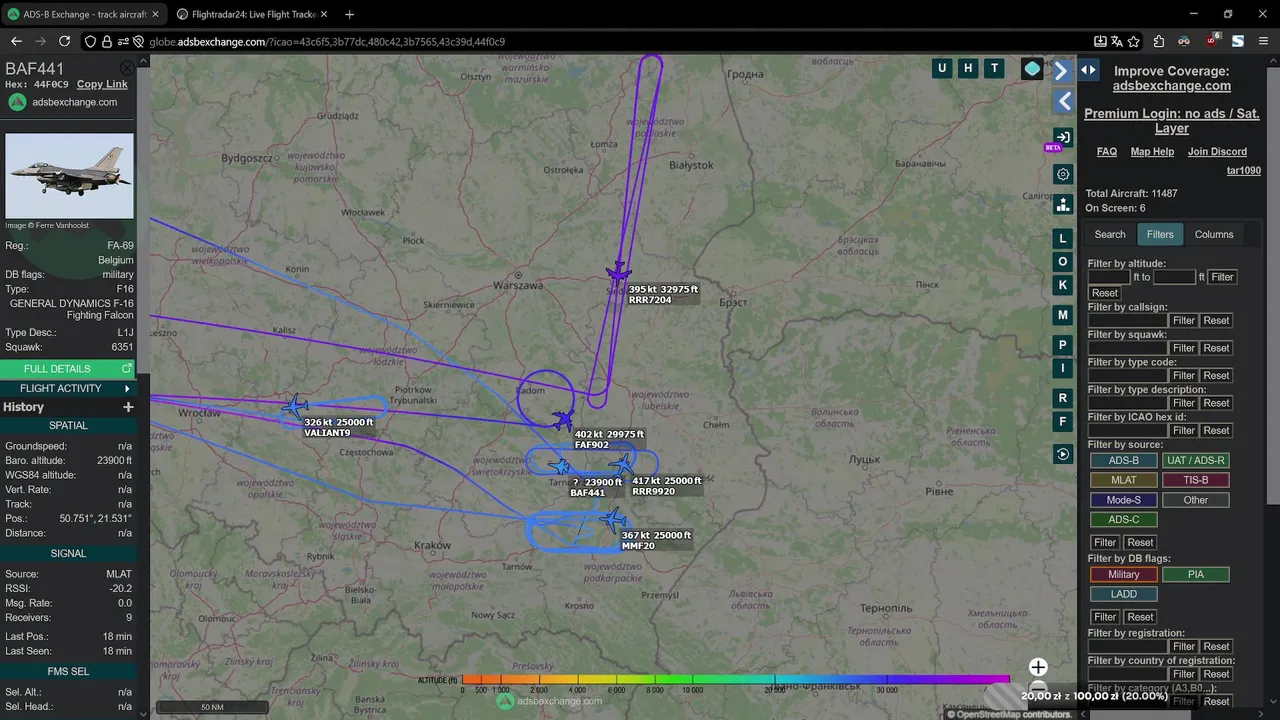This screenshot has width=1280, height=720.
Task: Toggle the O map button
Action: (1063, 261)
